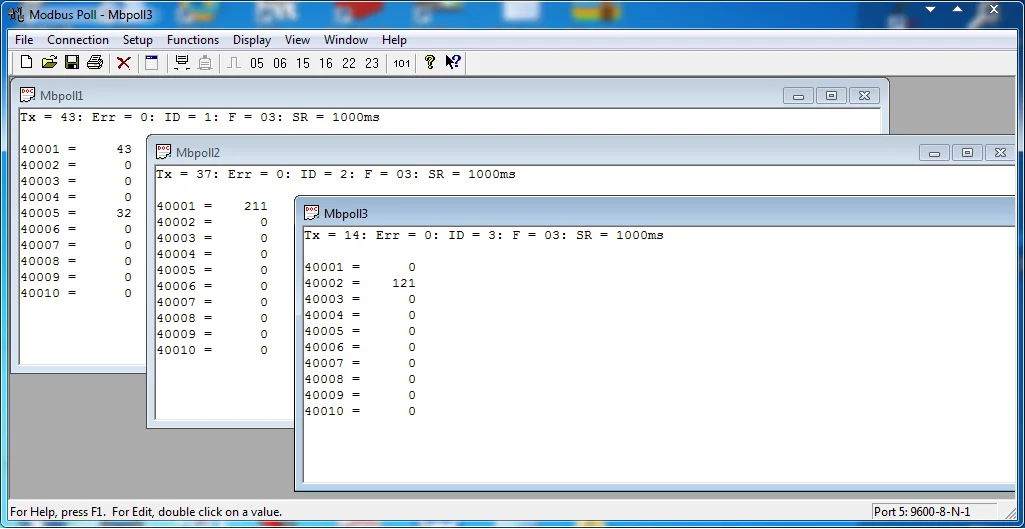Minimize the Mbpoll2 child window

pyautogui.click(x=934, y=153)
